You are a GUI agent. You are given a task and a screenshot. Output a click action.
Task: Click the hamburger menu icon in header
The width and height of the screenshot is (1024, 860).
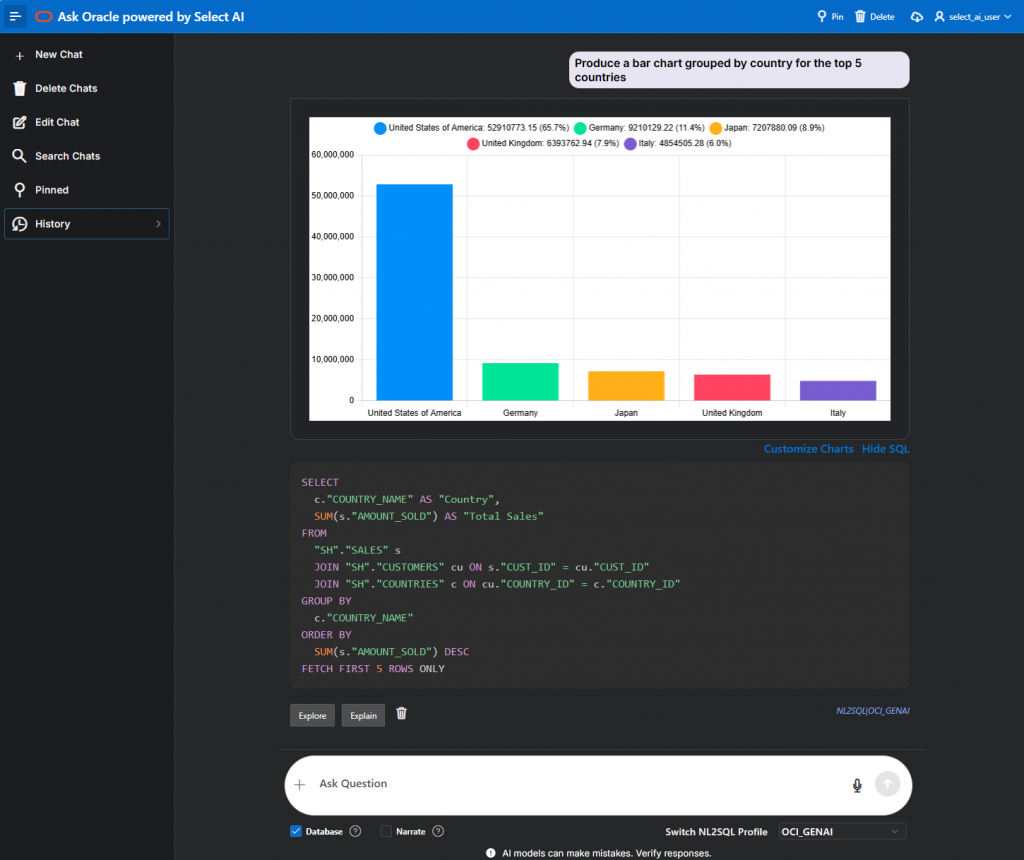coord(15,17)
